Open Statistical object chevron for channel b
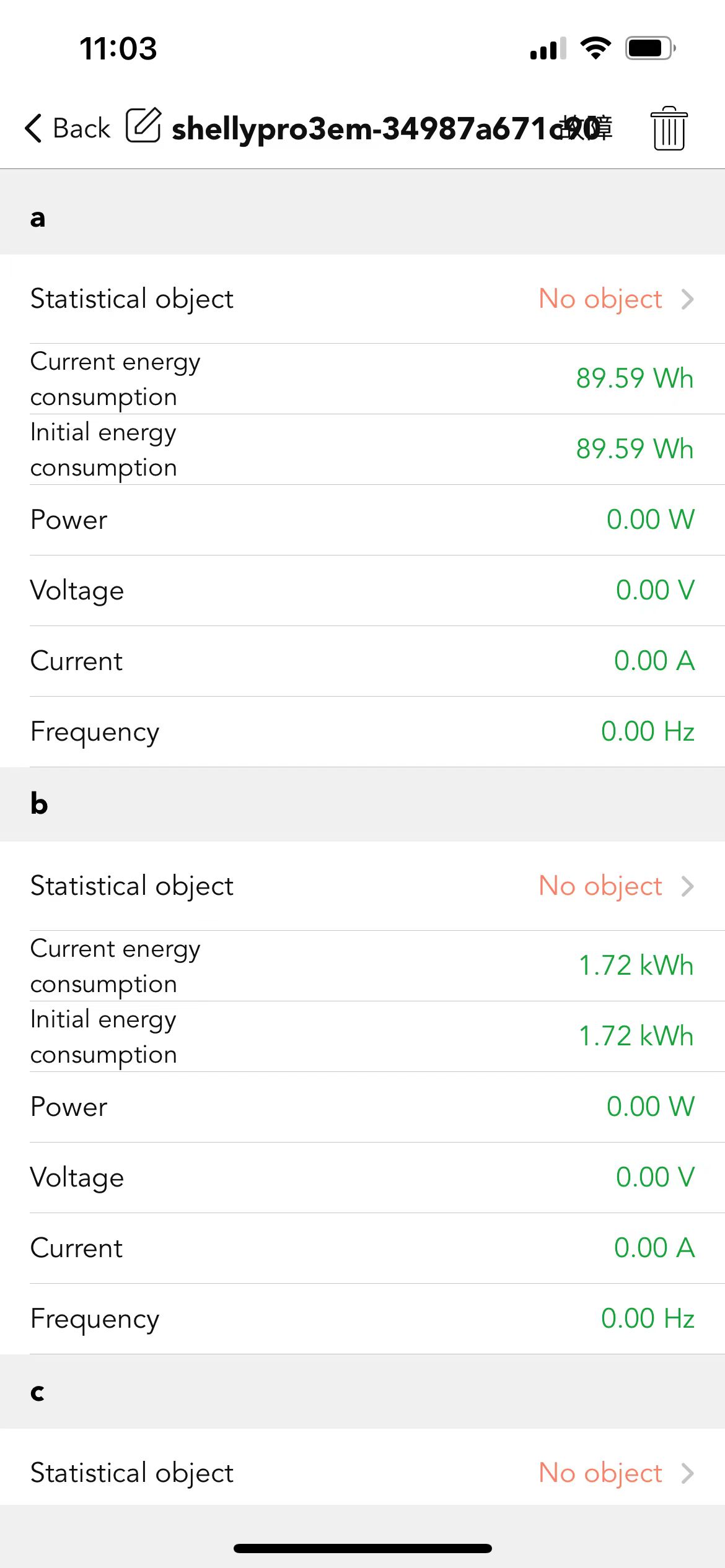The width and height of the screenshot is (725, 1568). click(687, 886)
